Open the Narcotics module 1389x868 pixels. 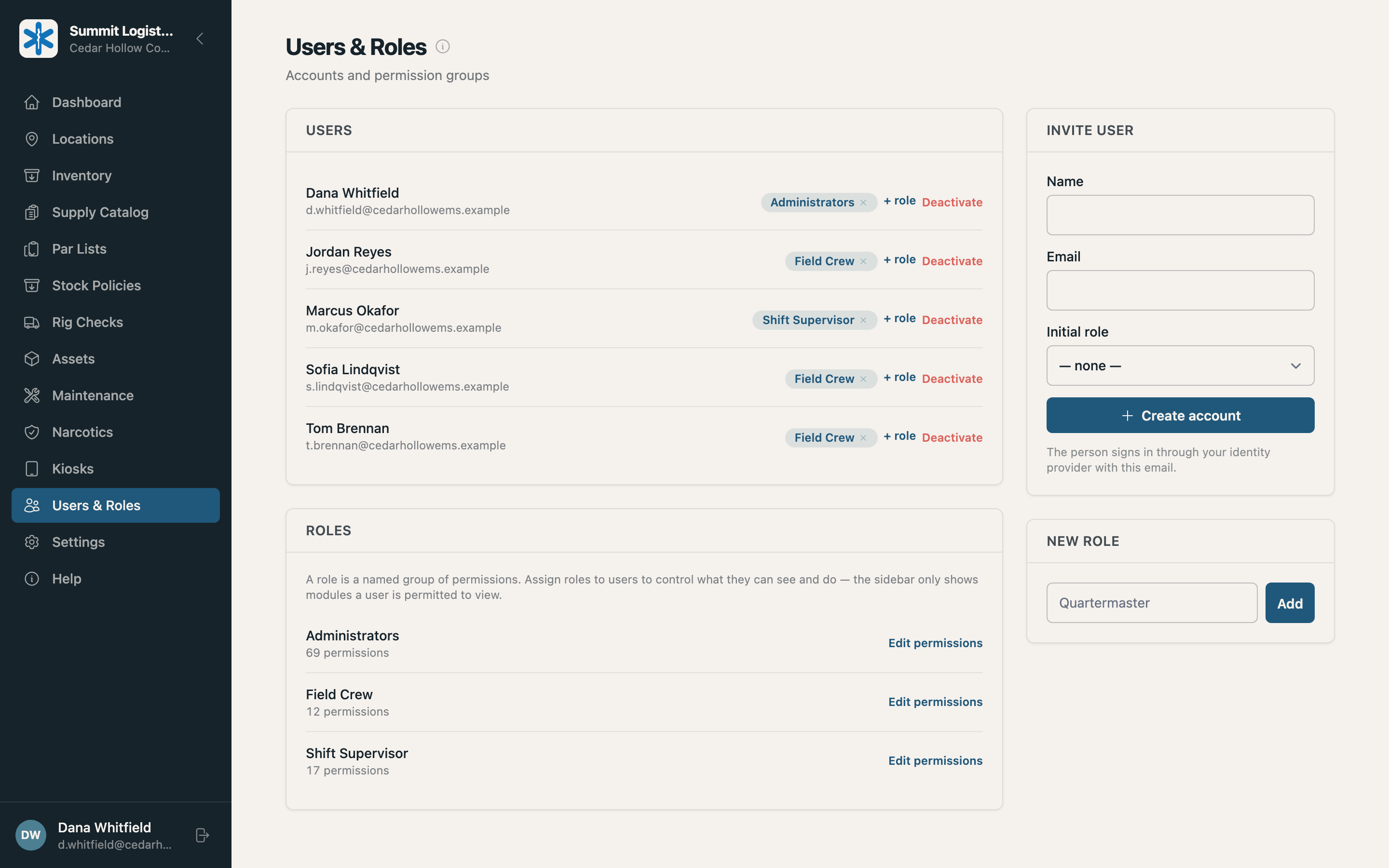[115, 432]
